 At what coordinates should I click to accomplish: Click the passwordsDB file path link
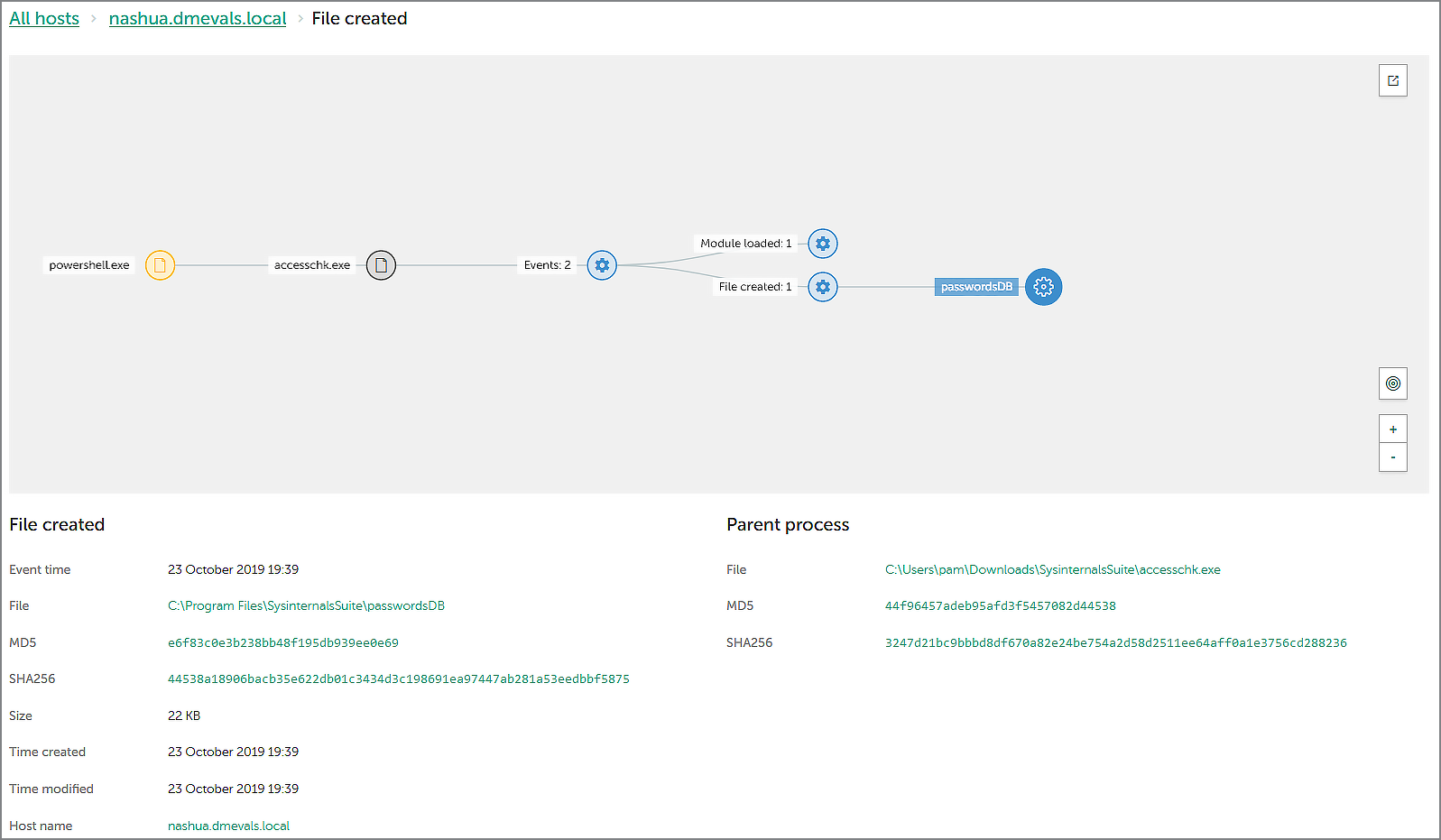[x=306, y=606]
